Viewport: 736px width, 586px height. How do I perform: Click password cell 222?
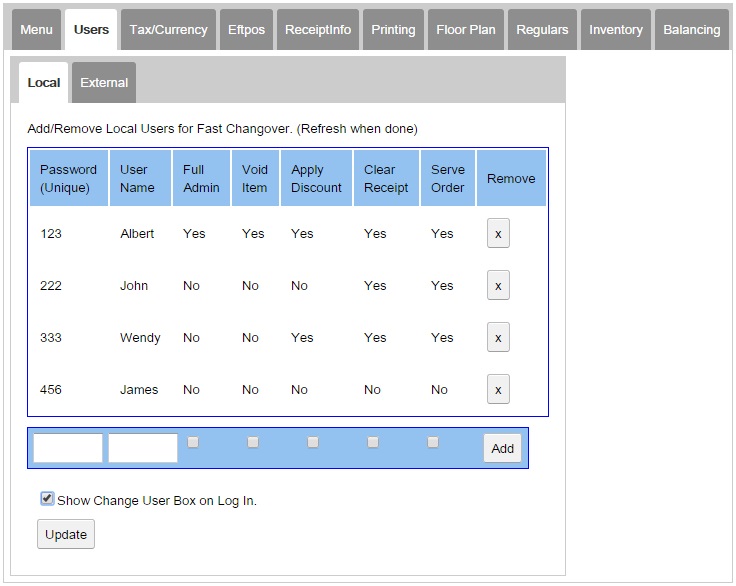tap(51, 285)
